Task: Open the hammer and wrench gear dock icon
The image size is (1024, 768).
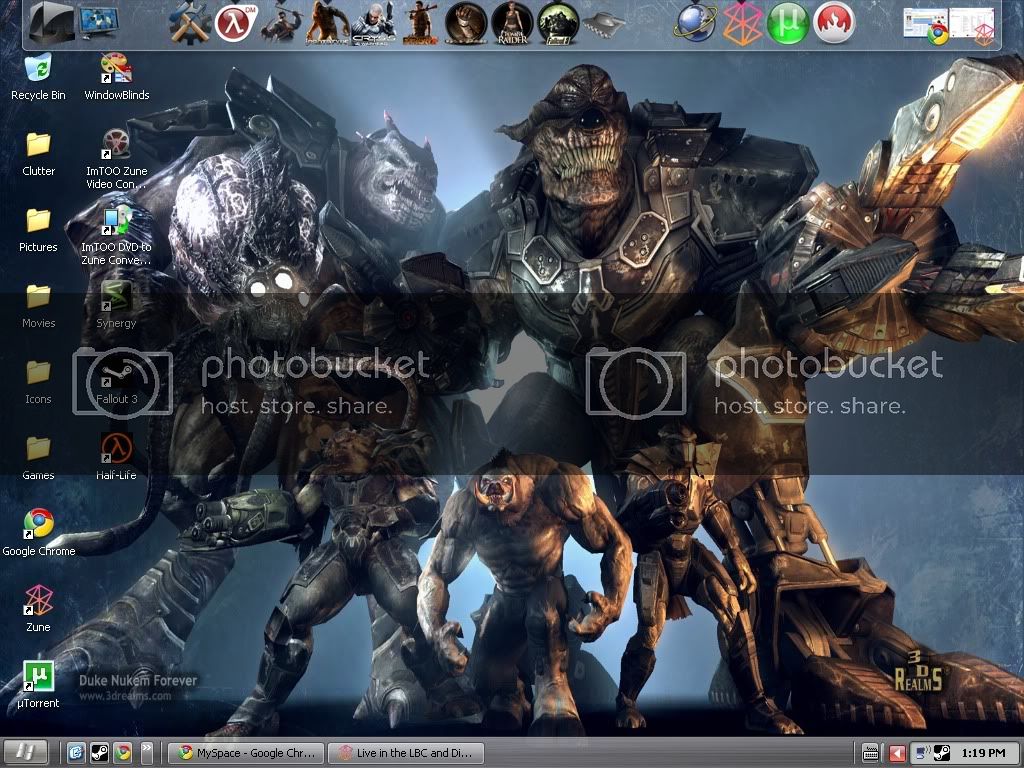Action: click(191, 23)
